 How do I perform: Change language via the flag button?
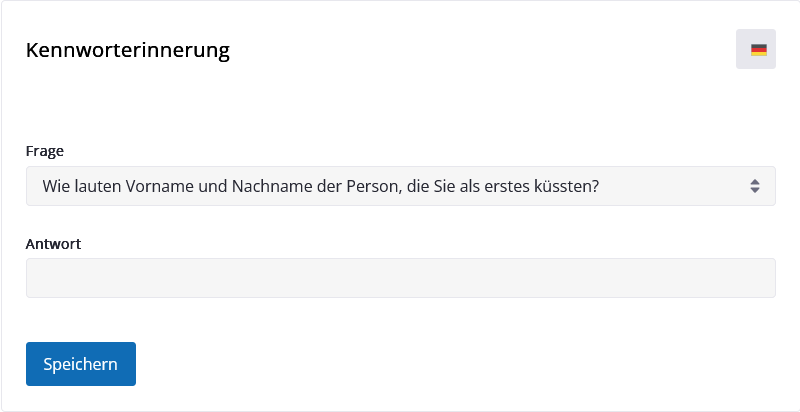pos(756,49)
